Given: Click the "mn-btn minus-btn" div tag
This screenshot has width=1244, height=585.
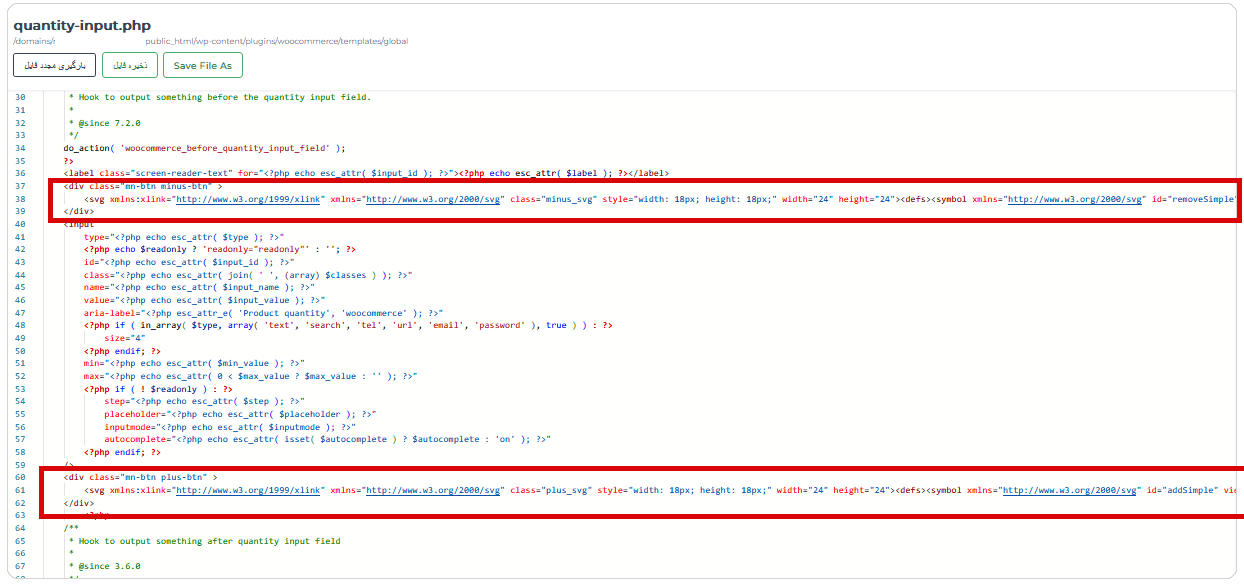Looking at the screenshot, I should pyautogui.click(x=142, y=186).
